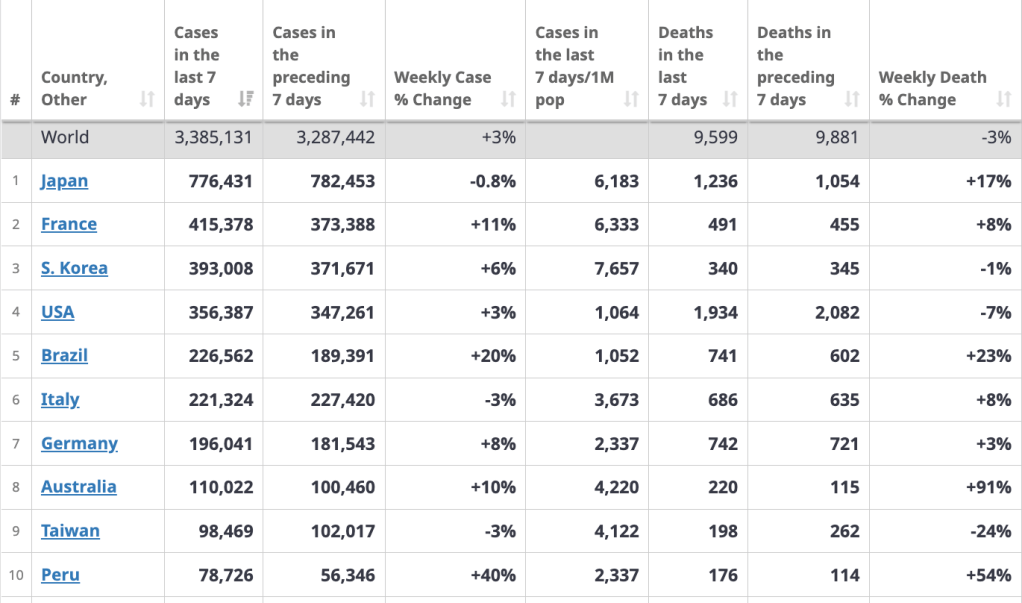Image resolution: width=1022 pixels, height=603 pixels.
Task: Click sort icon for Cases in last 7 days
Action: (x=245, y=99)
